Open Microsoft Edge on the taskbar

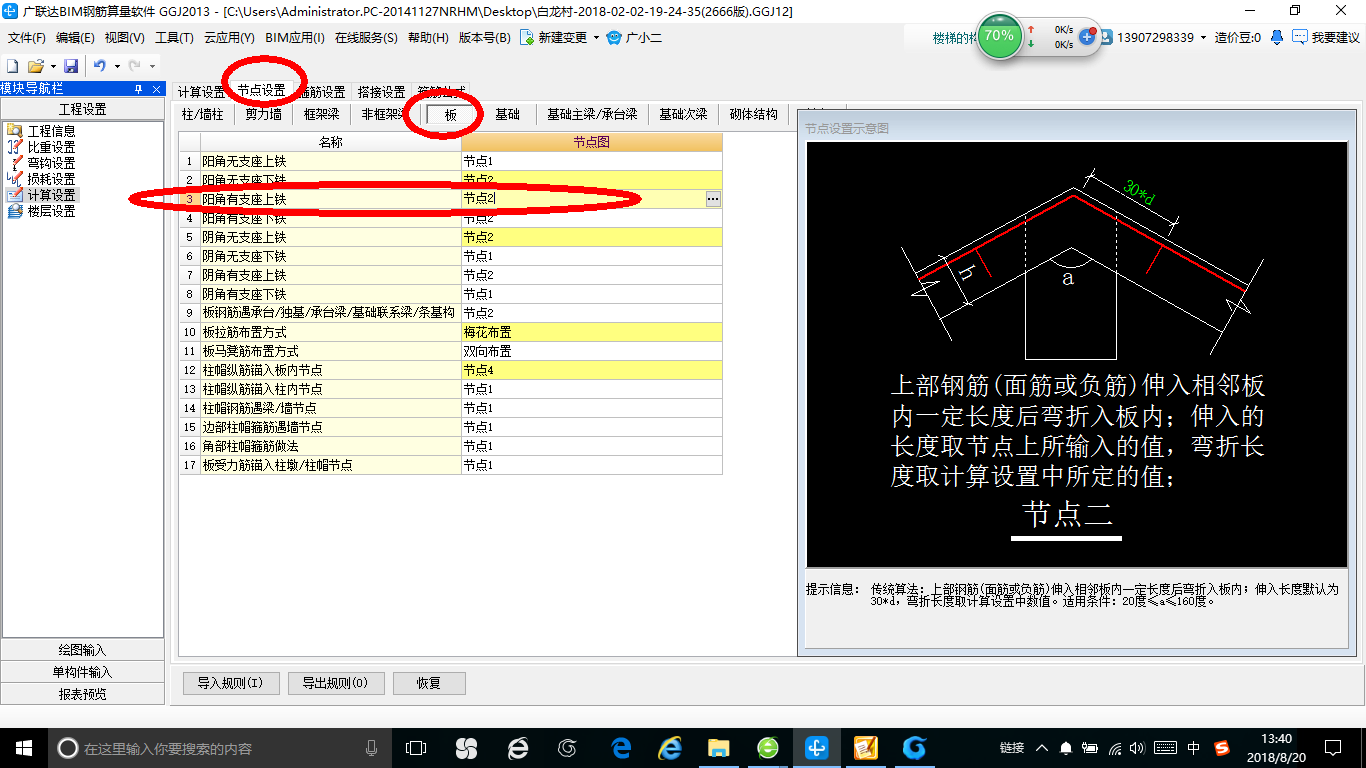point(622,748)
